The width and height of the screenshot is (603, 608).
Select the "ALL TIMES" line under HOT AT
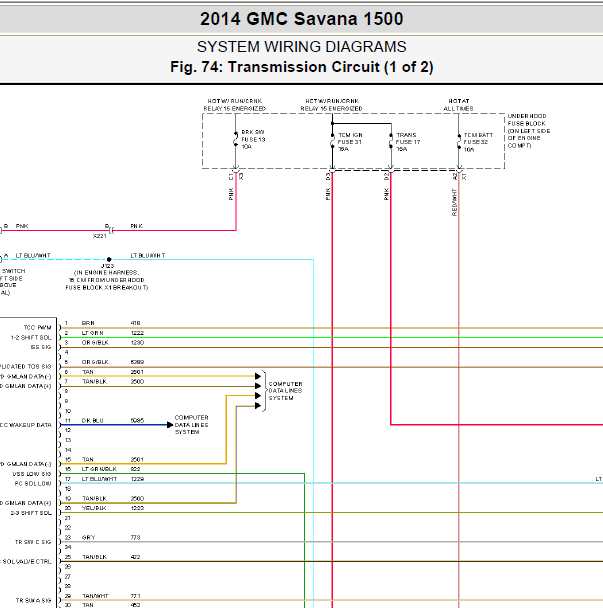point(458,109)
